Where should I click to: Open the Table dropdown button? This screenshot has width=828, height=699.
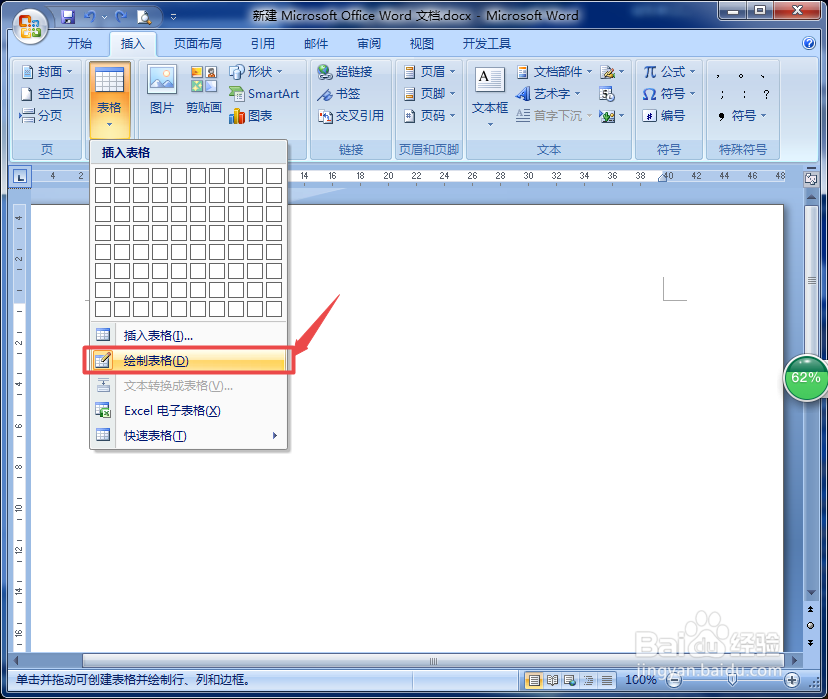tap(109, 99)
